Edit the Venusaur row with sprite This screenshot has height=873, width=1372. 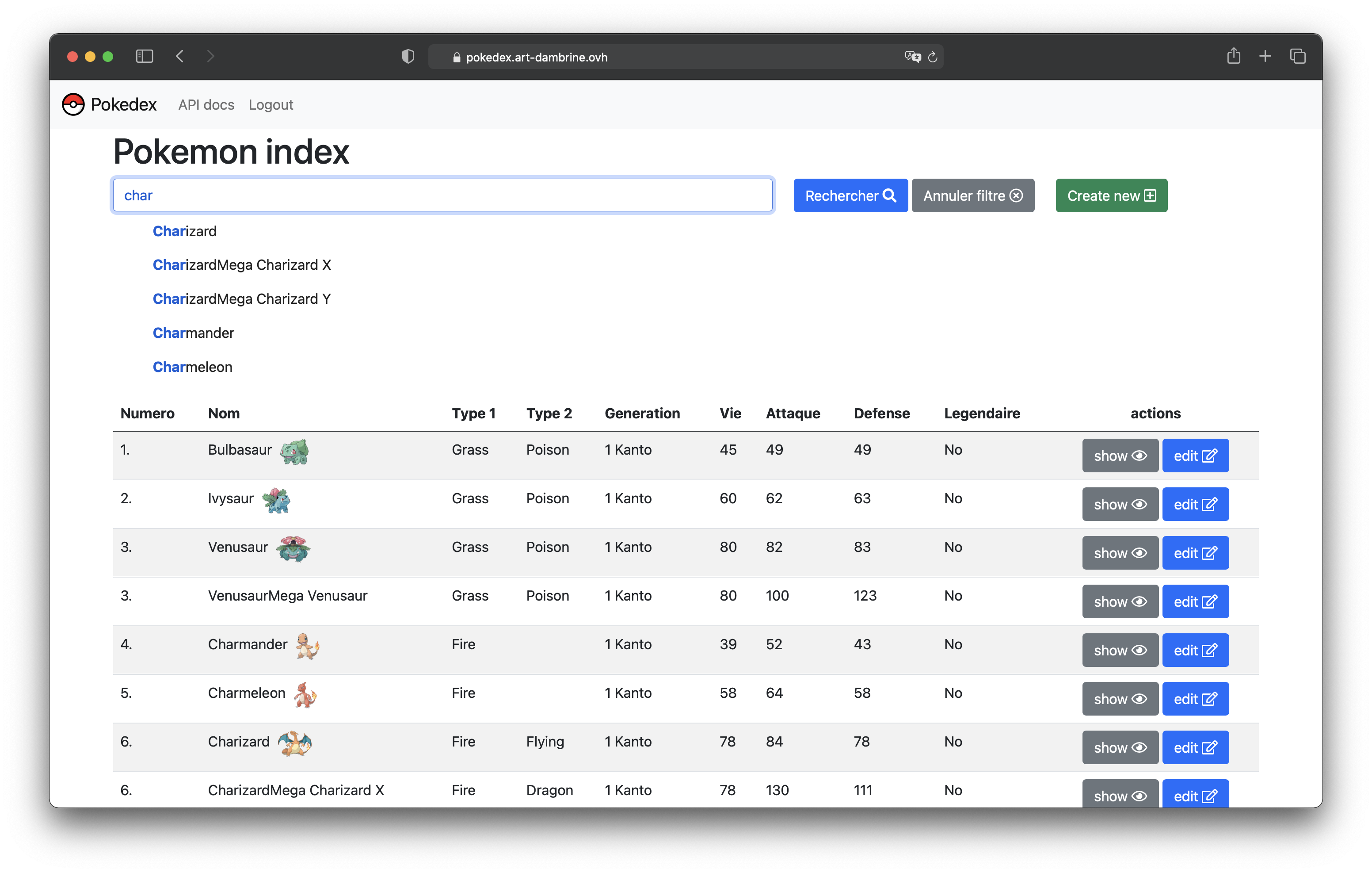1195,553
